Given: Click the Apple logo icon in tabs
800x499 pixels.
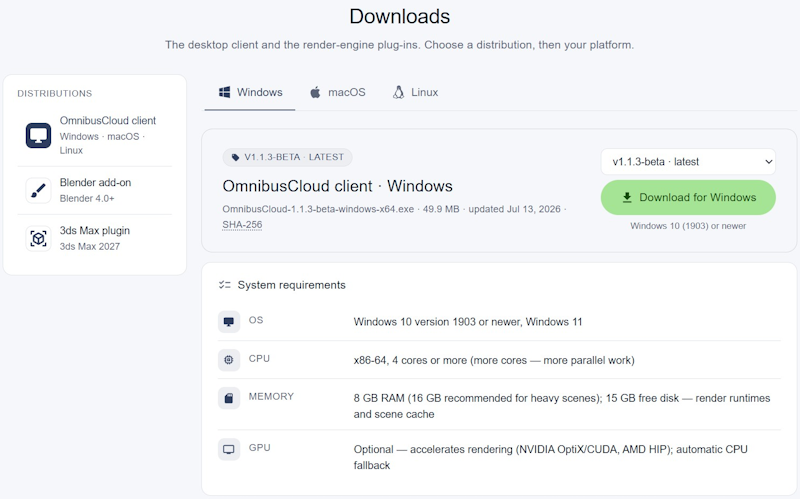Looking at the screenshot, I should [x=315, y=92].
